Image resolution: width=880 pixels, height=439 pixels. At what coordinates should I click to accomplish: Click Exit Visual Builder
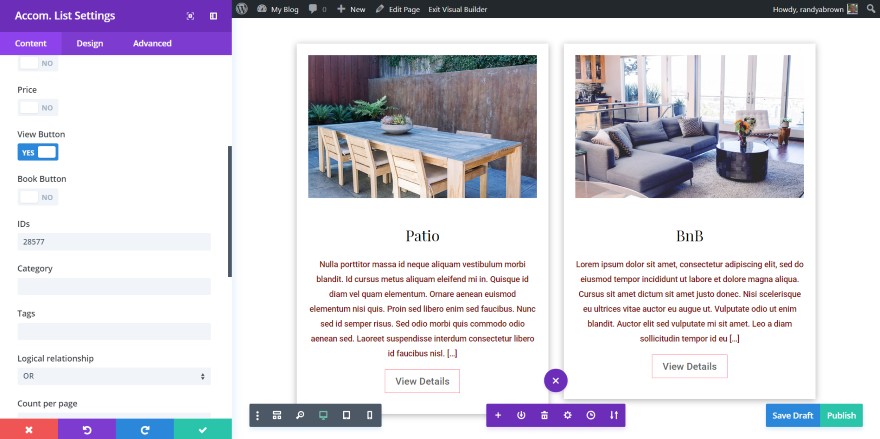coord(457,10)
